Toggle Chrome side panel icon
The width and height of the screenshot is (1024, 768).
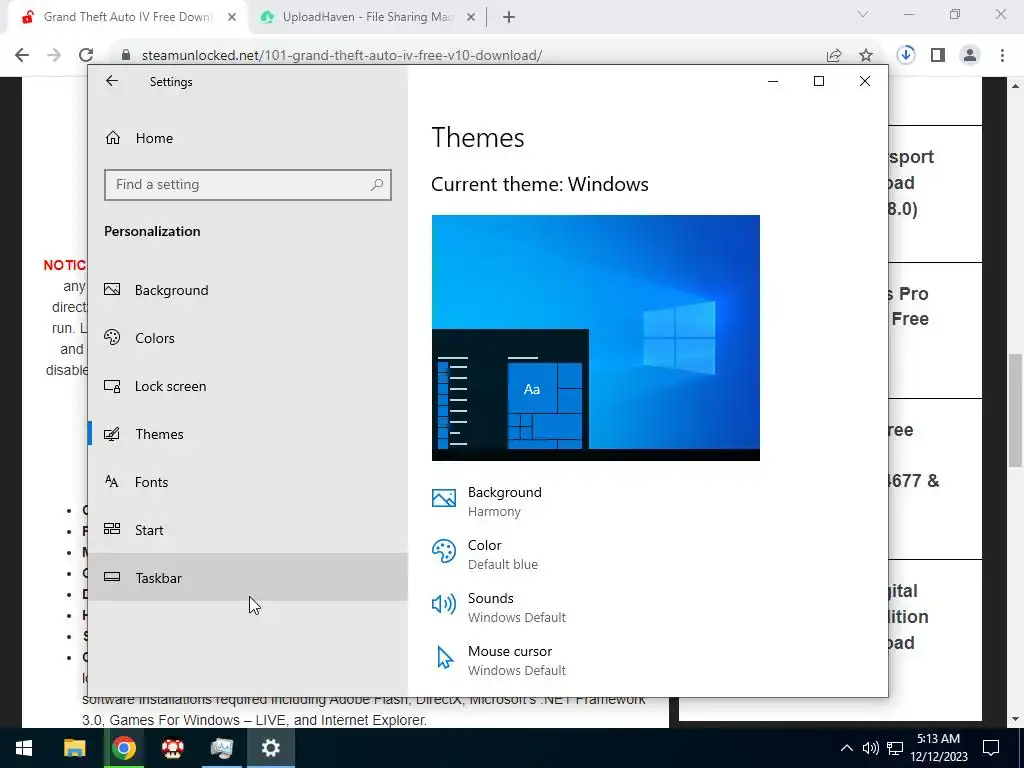click(938, 56)
